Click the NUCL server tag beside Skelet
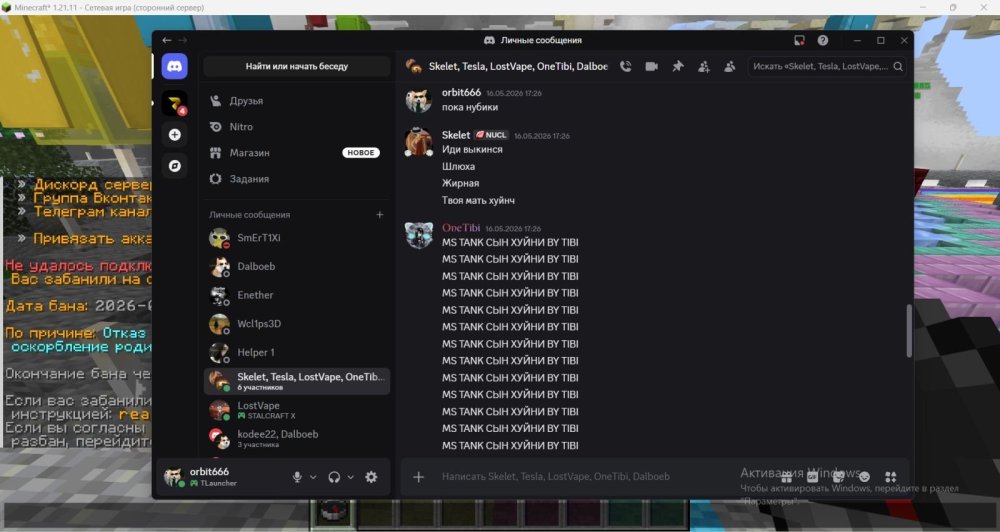Viewport: 1000px width, 532px height. [x=491, y=135]
